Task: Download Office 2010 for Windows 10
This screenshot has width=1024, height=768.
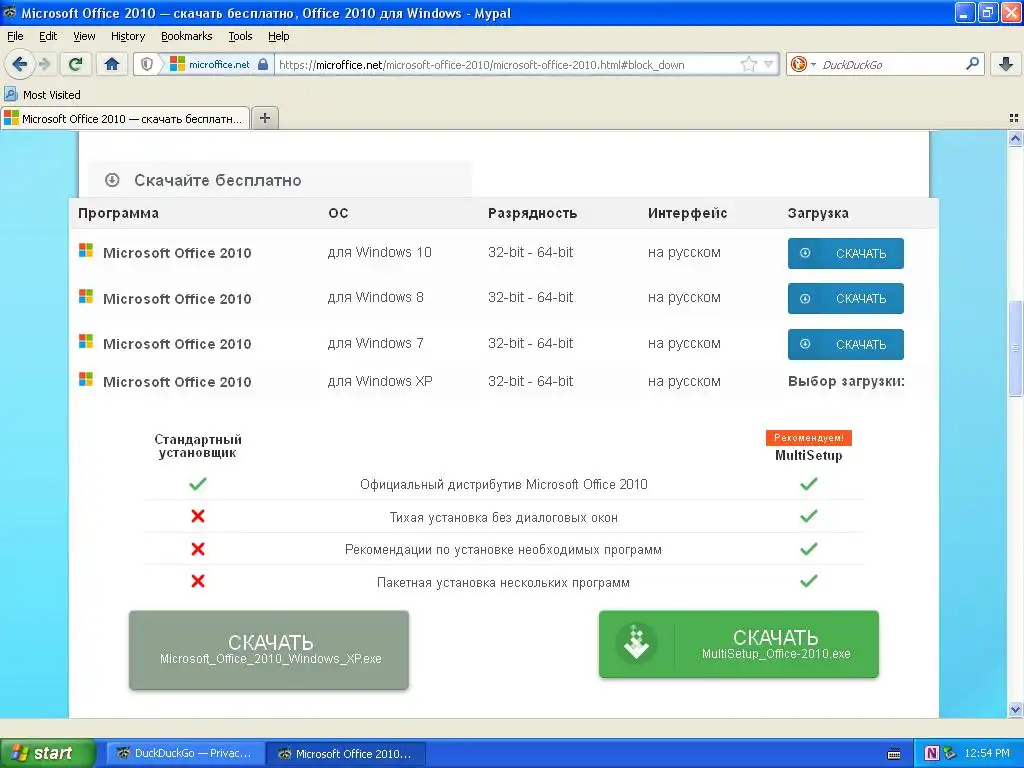Action: pos(845,253)
